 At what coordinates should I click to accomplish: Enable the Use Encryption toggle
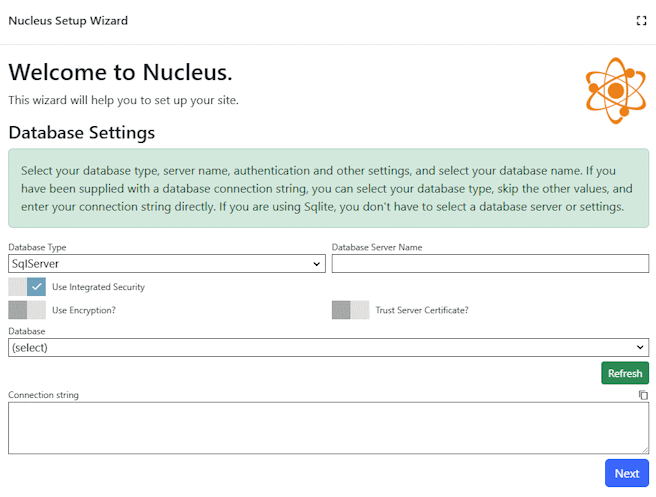pyautogui.click(x=28, y=310)
